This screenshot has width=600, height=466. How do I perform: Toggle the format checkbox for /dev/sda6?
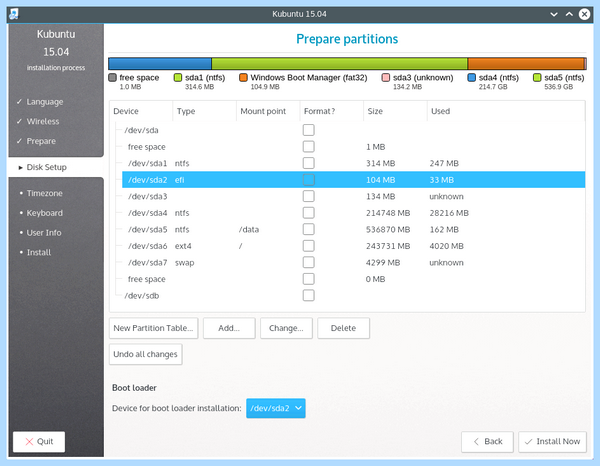pyautogui.click(x=308, y=246)
